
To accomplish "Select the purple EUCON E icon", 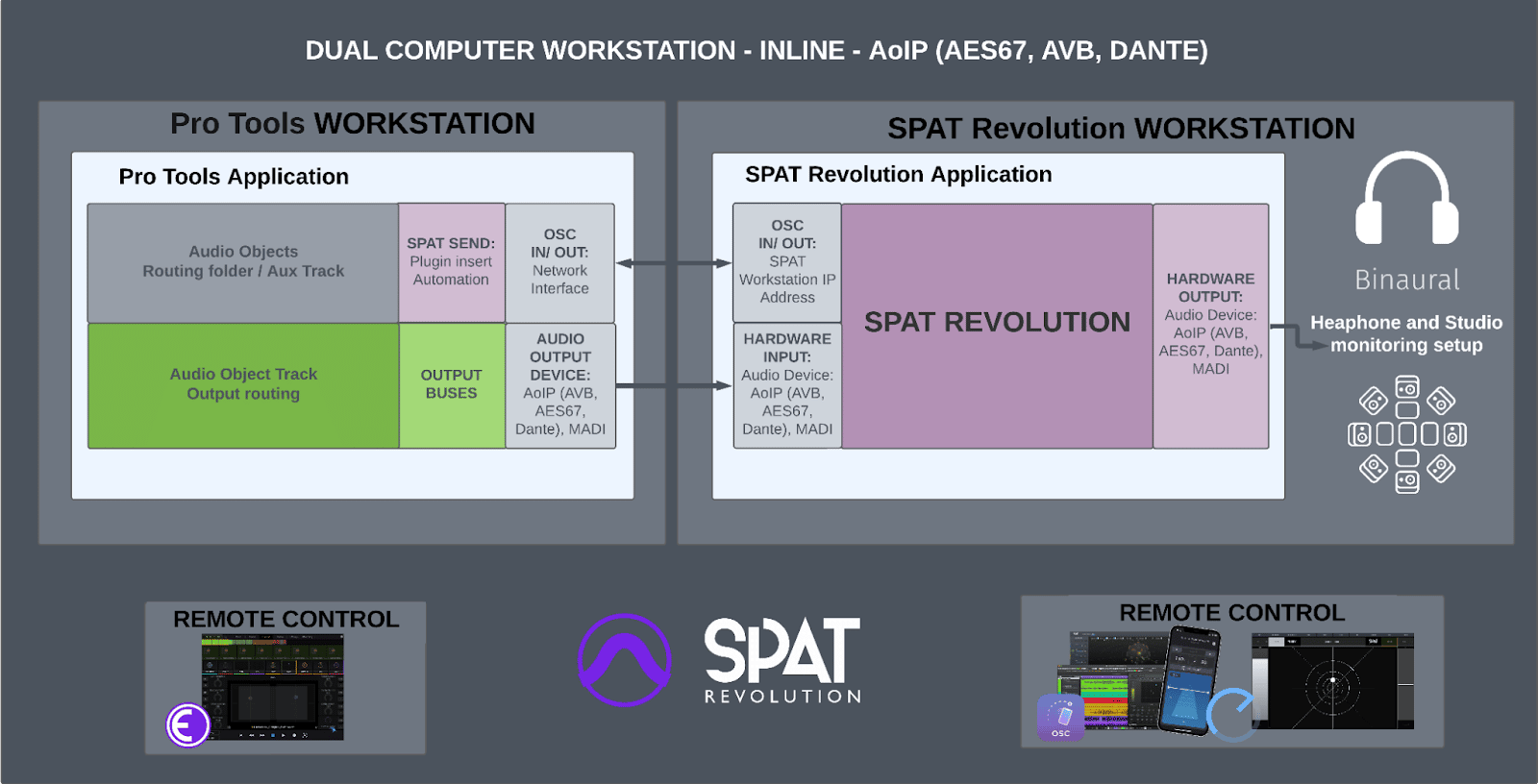I will click(187, 724).
